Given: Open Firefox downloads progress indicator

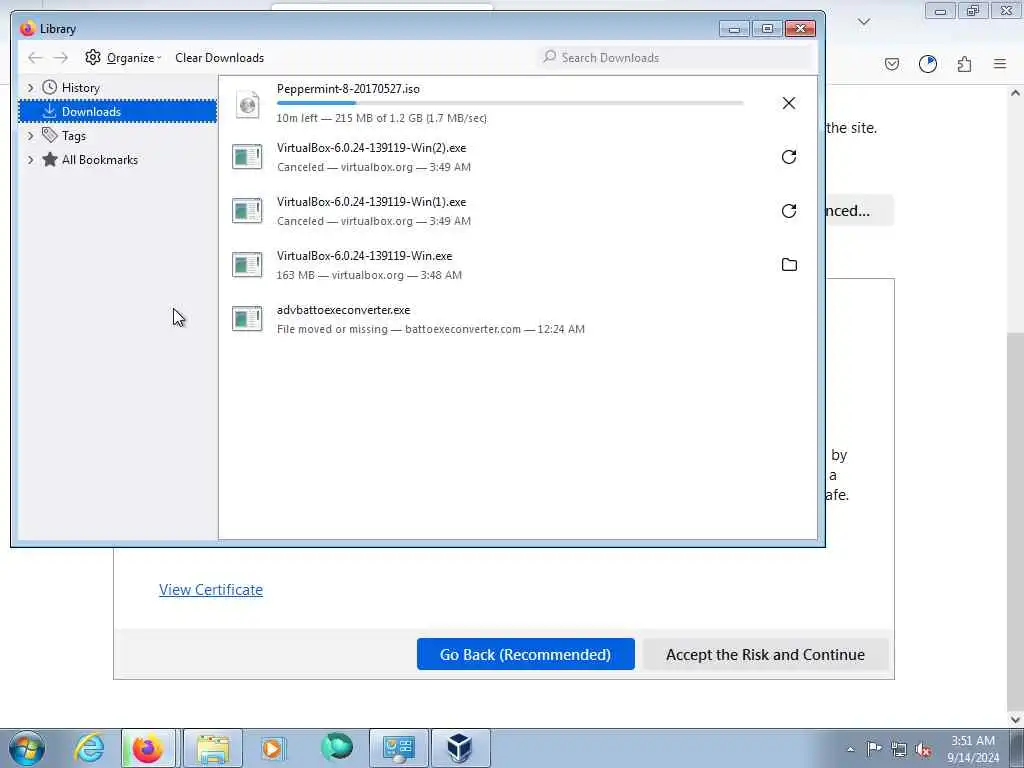Looking at the screenshot, I should tap(928, 64).
